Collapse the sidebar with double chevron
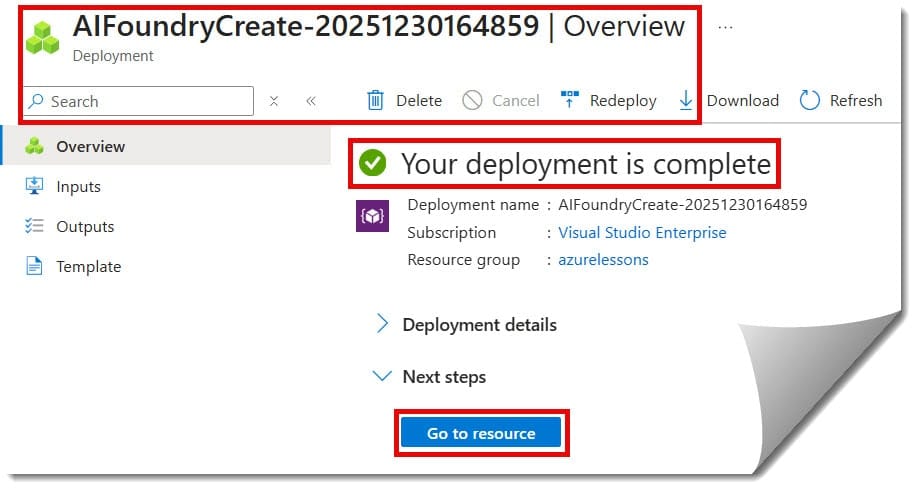Screen dimensions: 916x489 (x=311, y=101)
